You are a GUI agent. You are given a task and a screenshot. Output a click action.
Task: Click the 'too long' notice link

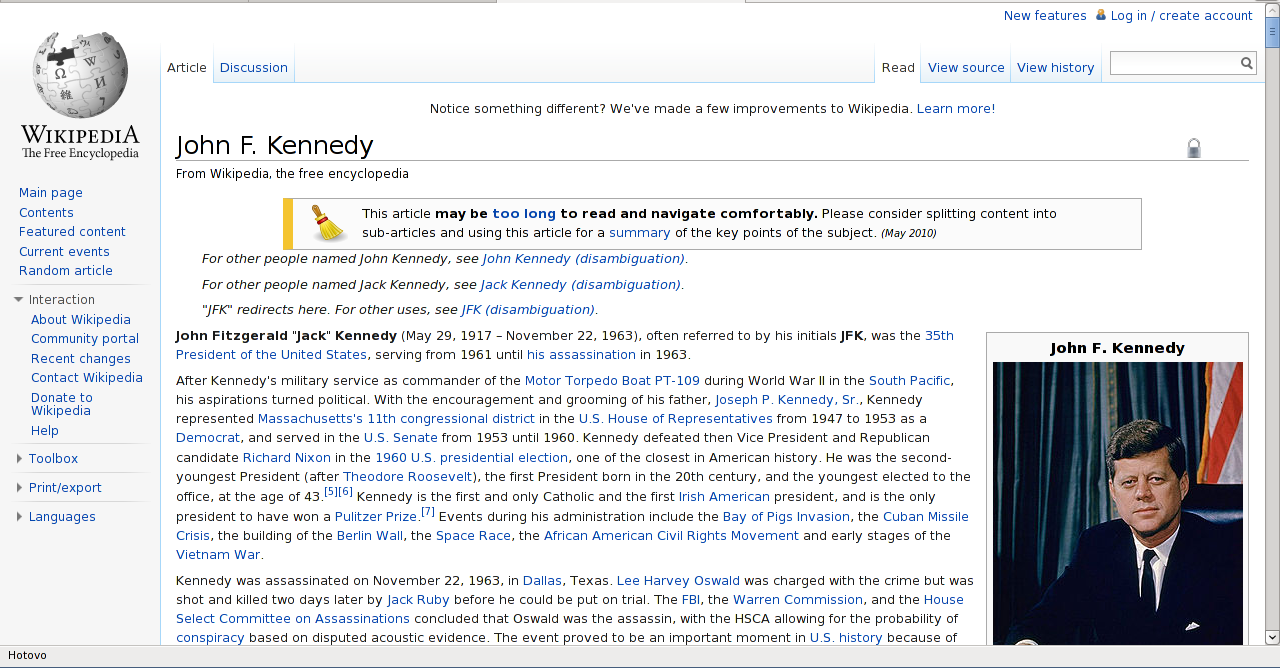coord(524,214)
